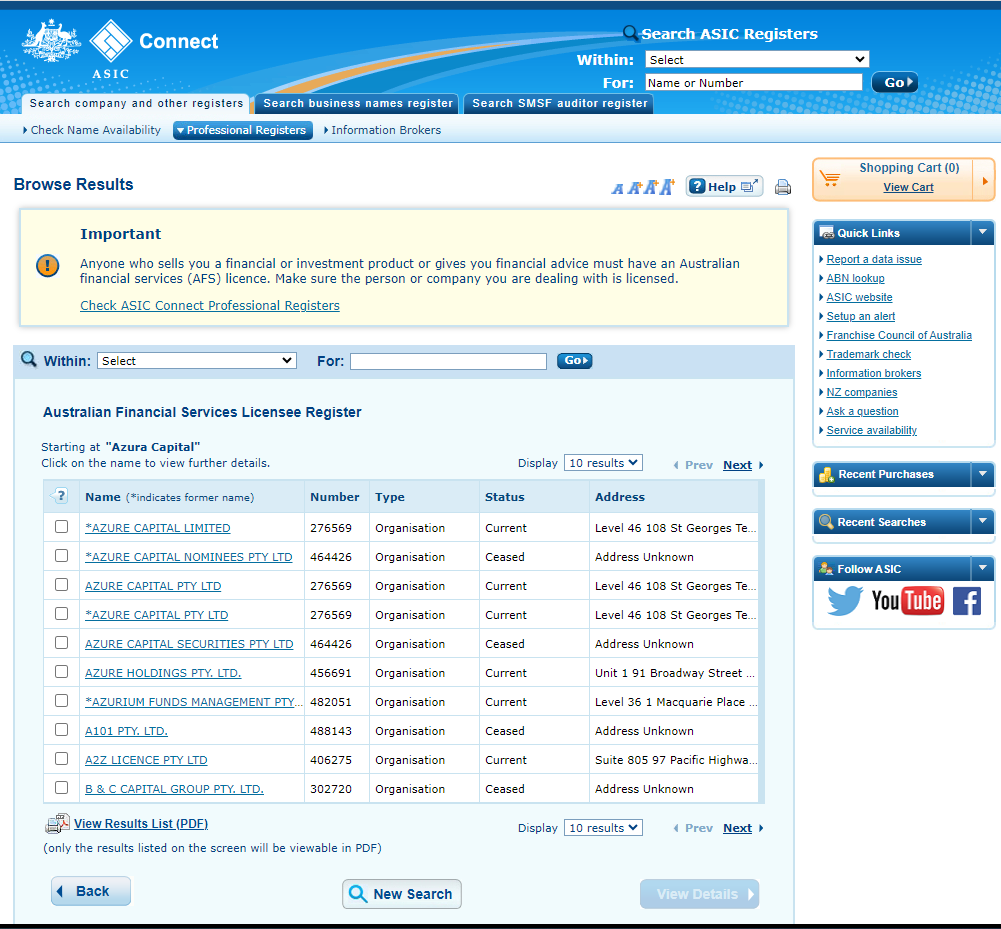The width and height of the screenshot is (1001, 929).
Task: Click the PDF document icon
Action: [x=57, y=824]
